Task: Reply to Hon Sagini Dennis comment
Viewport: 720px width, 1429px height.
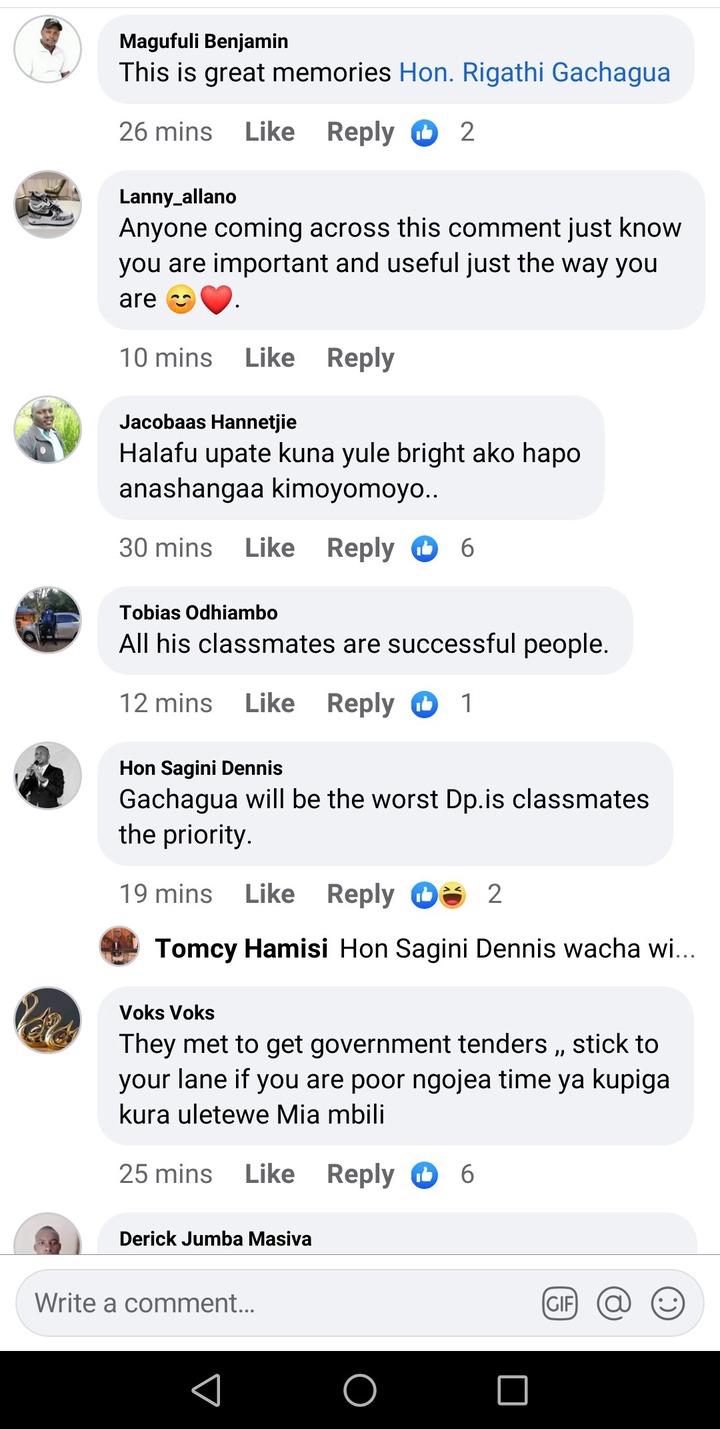Action: coord(361,894)
